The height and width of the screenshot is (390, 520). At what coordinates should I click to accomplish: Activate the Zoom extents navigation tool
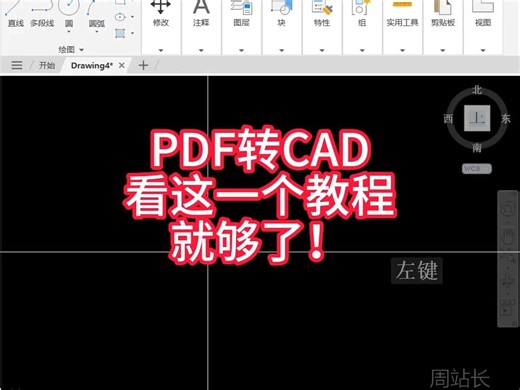508,258
